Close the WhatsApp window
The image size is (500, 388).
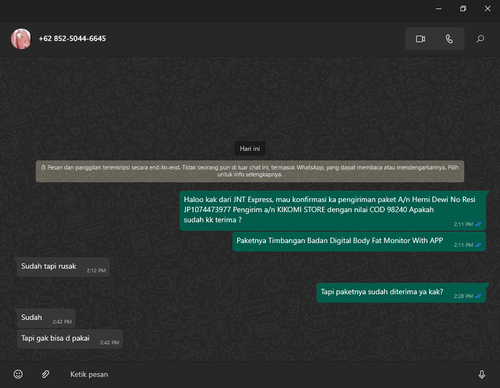(487, 9)
